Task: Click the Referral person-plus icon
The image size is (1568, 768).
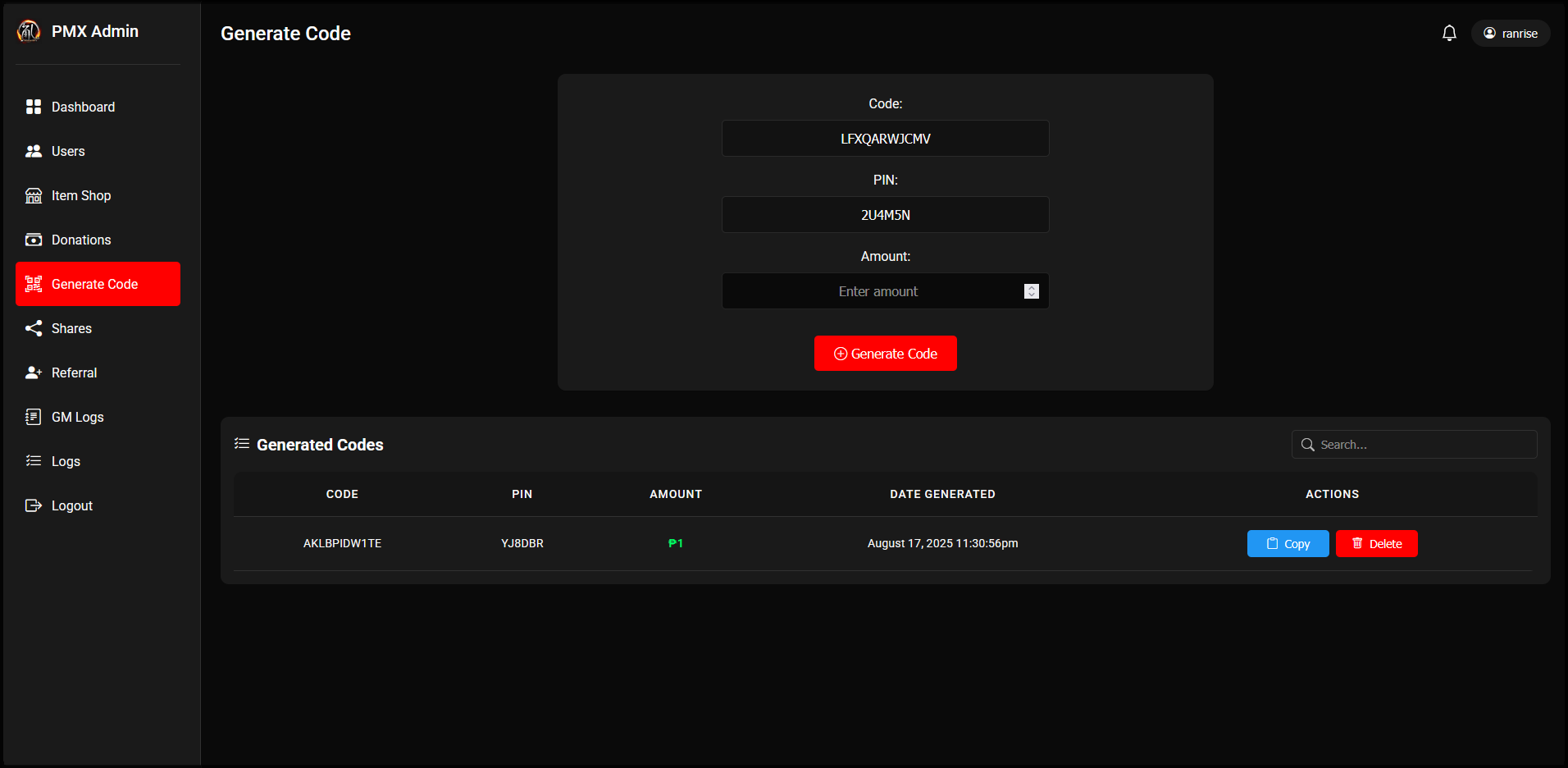Action: tap(34, 373)
